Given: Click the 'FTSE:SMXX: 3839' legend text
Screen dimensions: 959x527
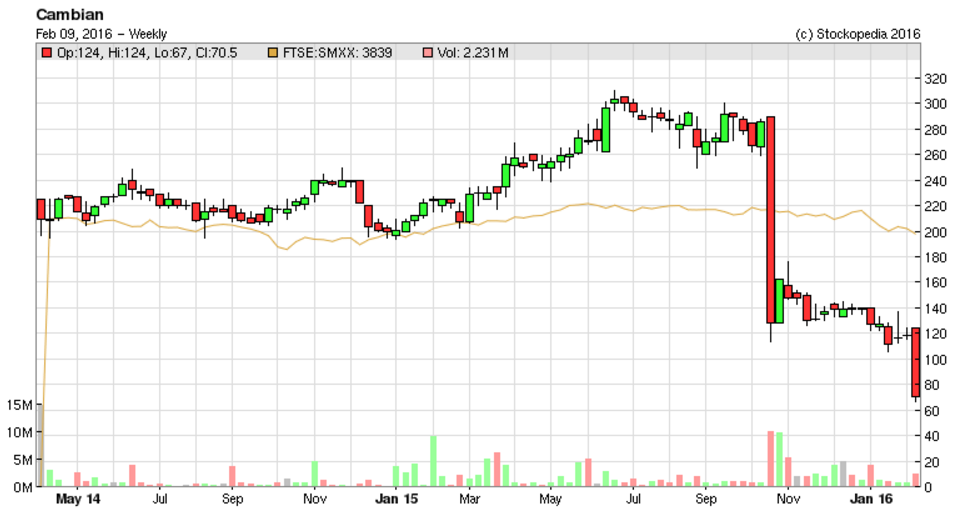Looking at the screenshot, I should pyautogui.click(x=337, y=53).
